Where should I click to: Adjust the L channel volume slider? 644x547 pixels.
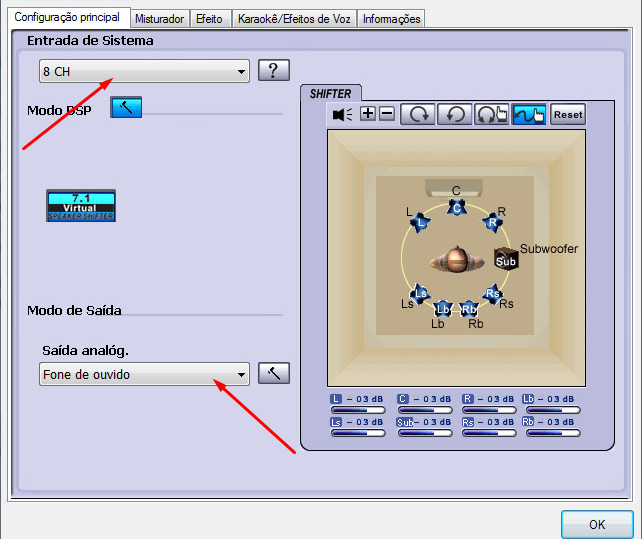tap(357, 410)
